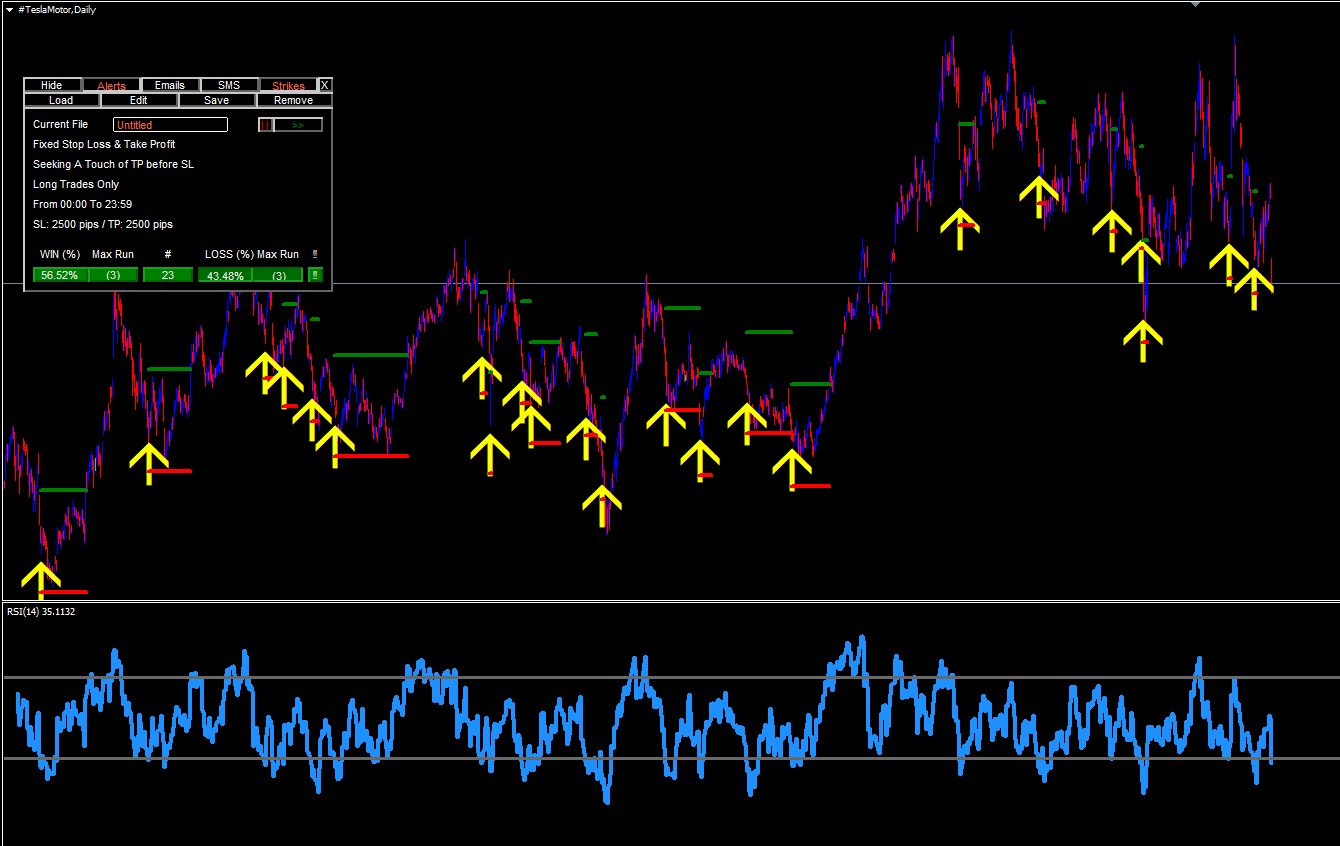This screenshot has height=846, width=1340.
Task: Select the loss Max Run (3) cell
Action: coord(278,275)
